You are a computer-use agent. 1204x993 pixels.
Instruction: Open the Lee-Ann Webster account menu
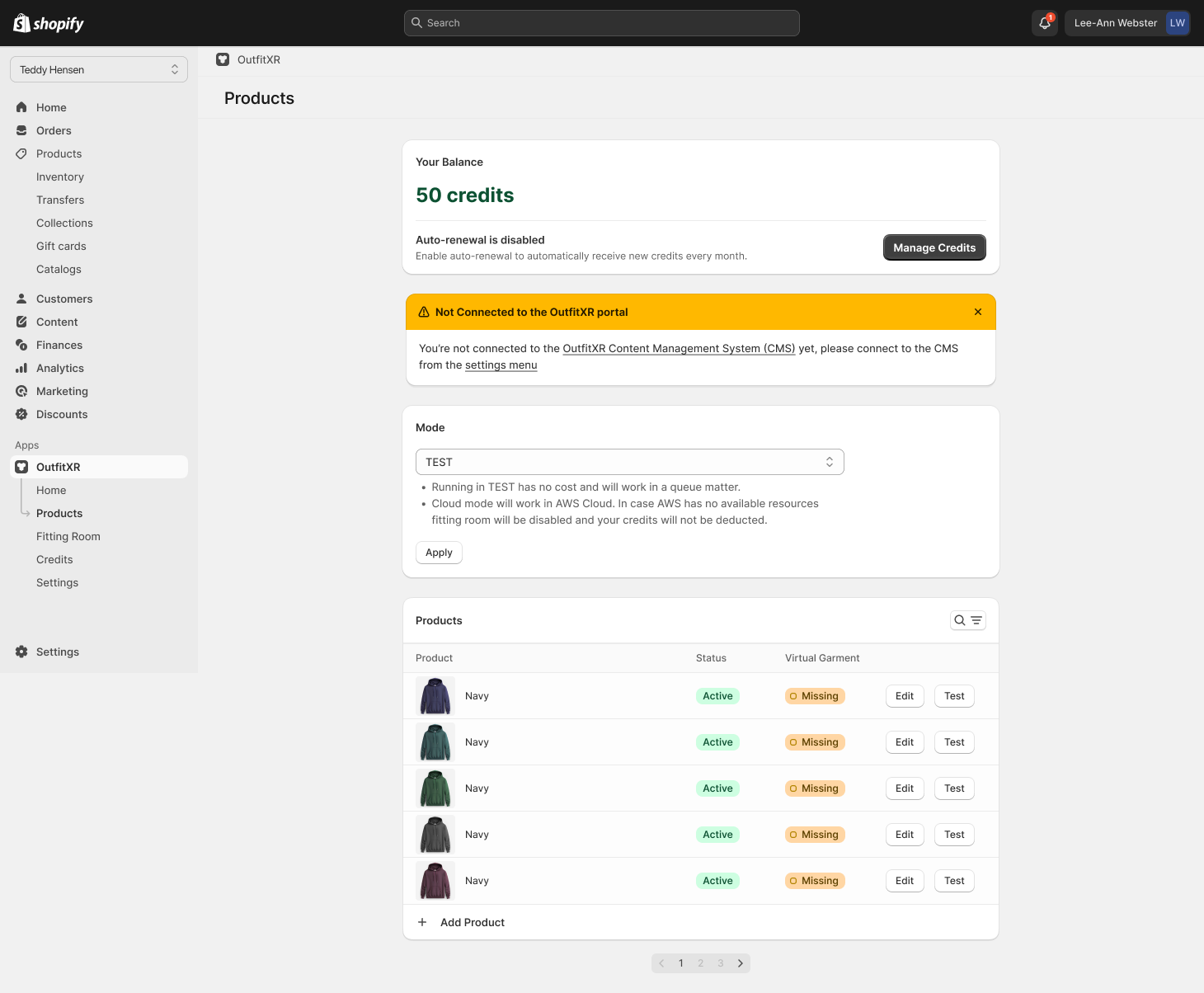click(1127, 23)
